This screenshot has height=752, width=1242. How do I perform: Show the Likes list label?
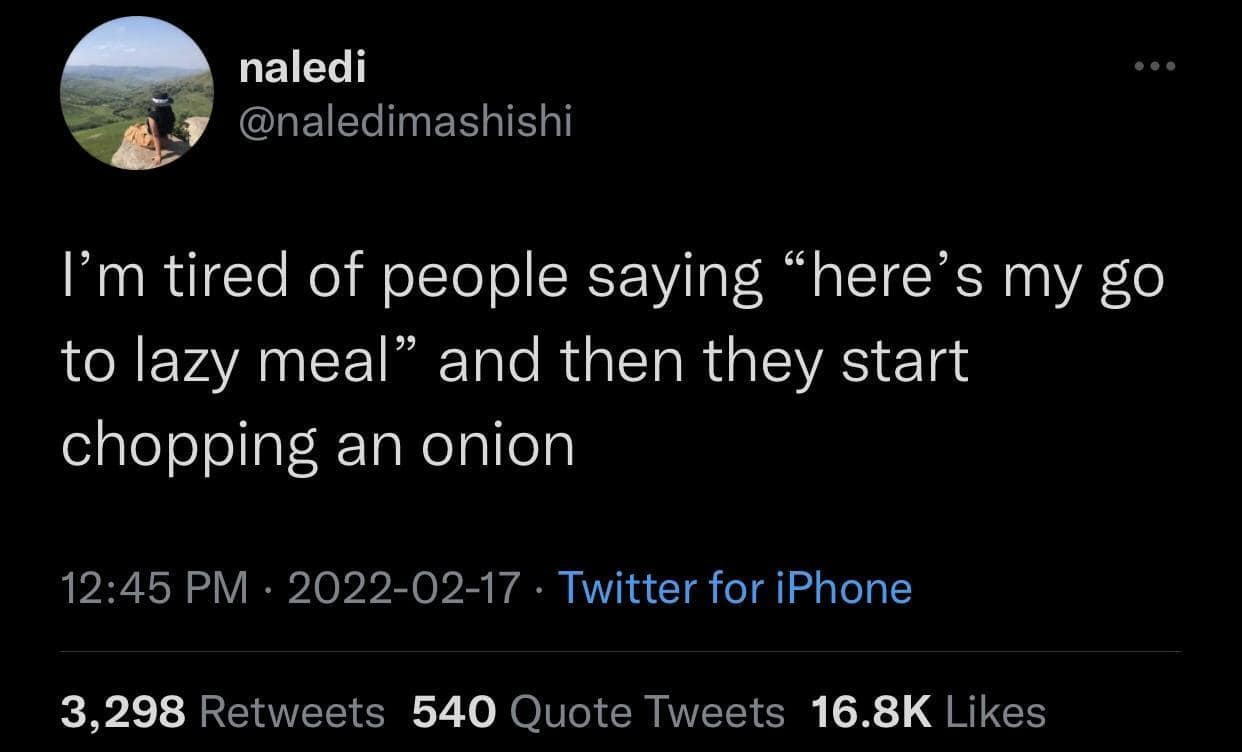995,712
